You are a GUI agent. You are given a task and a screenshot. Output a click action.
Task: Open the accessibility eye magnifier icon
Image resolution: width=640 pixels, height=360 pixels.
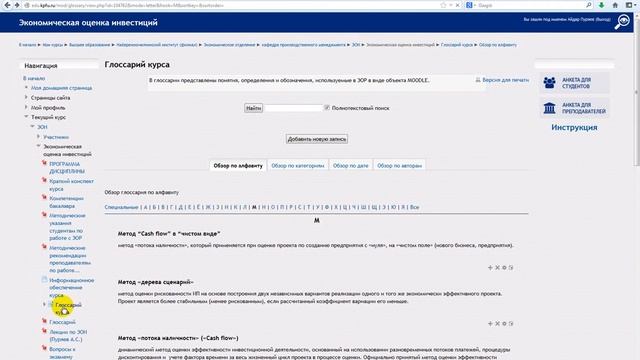tap(622, 22)
